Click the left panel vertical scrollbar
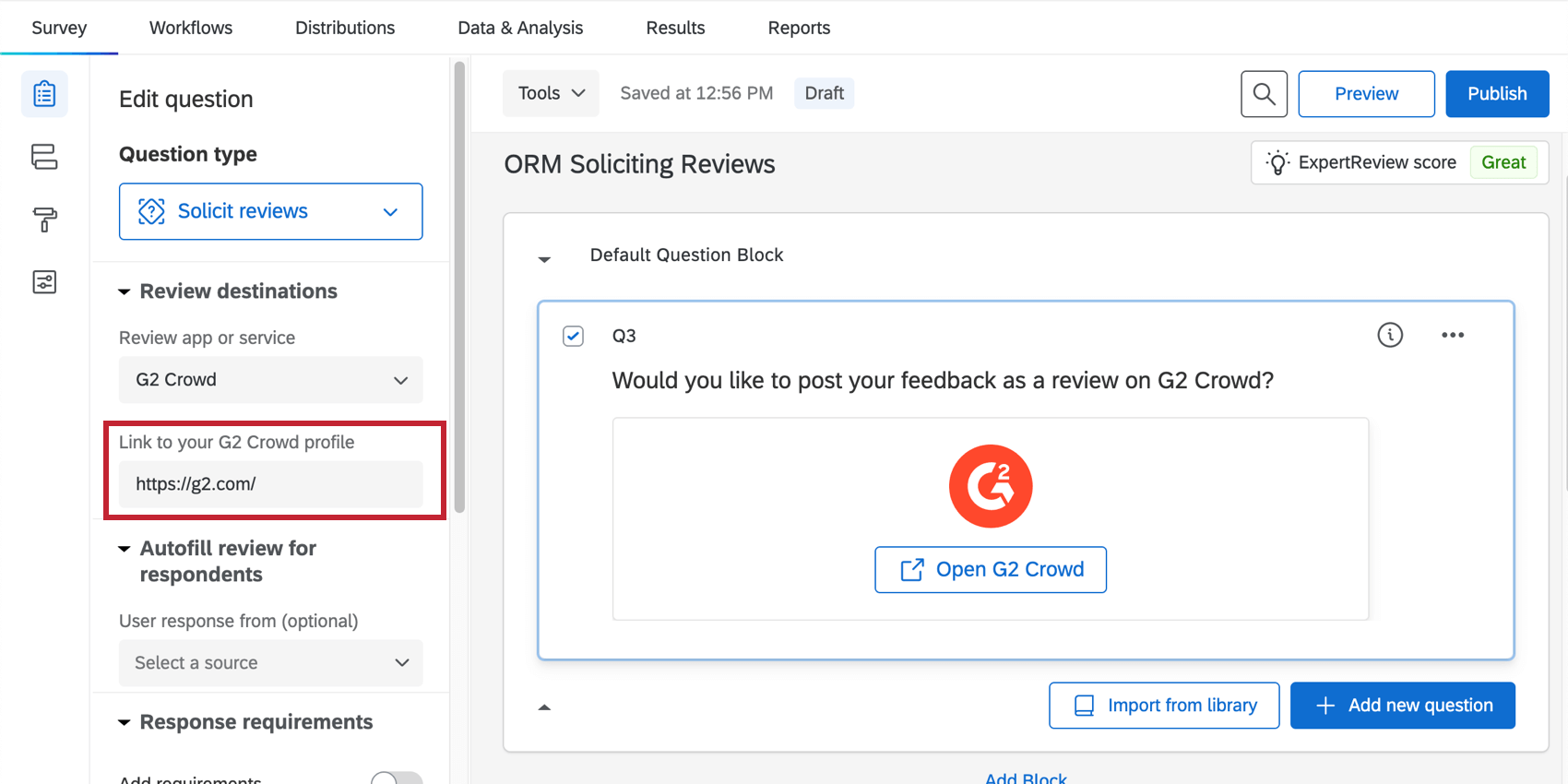Image resolution: width=1568 pixels, height=784 pixels. click(459, 286)
